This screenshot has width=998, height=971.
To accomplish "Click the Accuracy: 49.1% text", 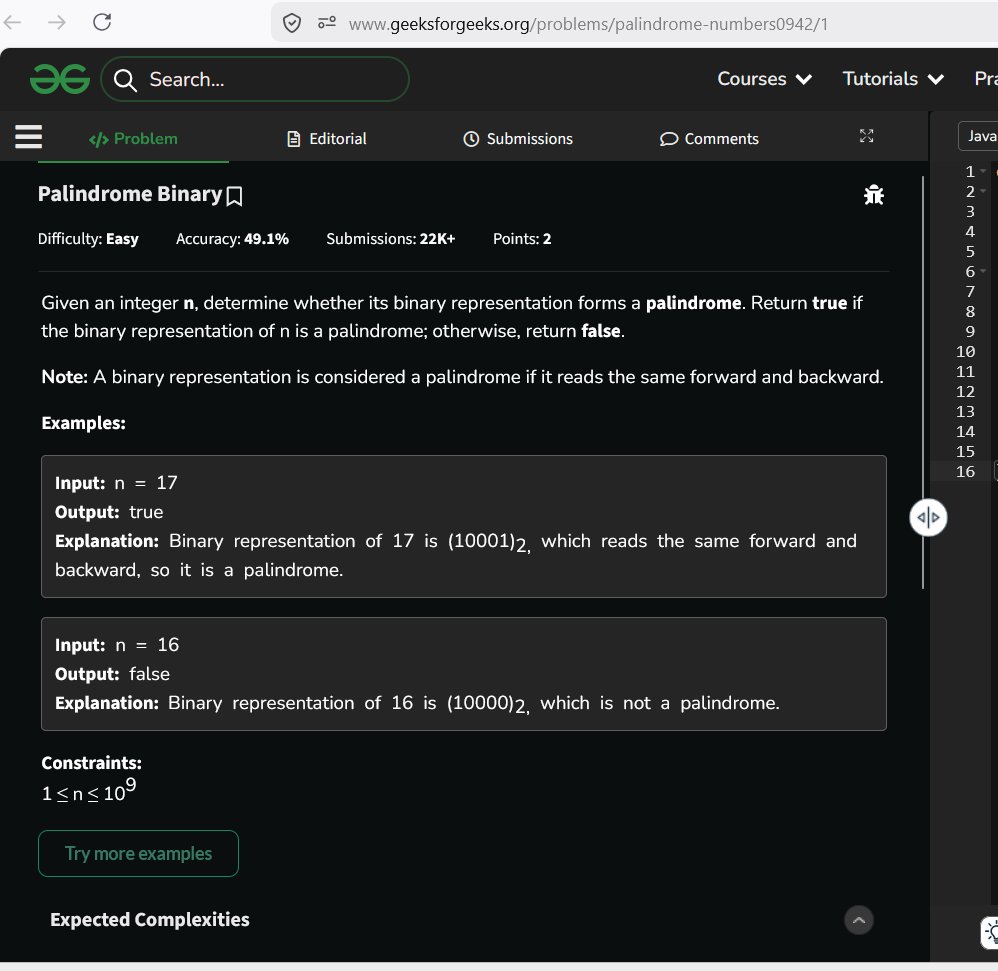I will click(232, 239).
